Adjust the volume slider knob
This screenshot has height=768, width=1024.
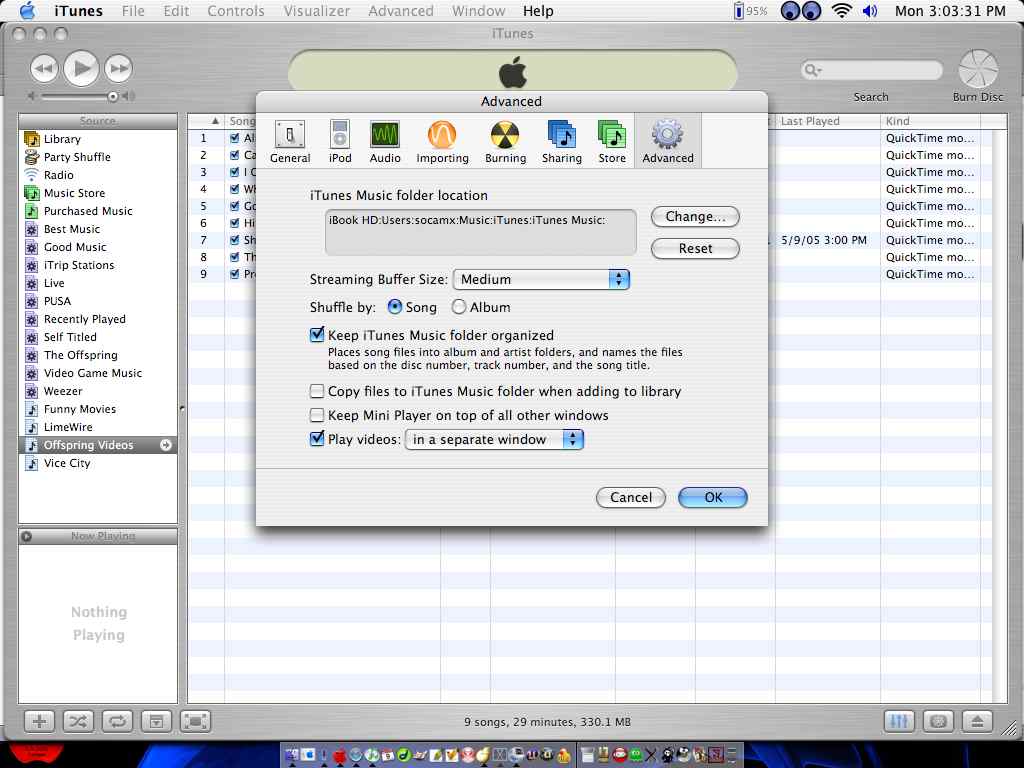(112, 96)
